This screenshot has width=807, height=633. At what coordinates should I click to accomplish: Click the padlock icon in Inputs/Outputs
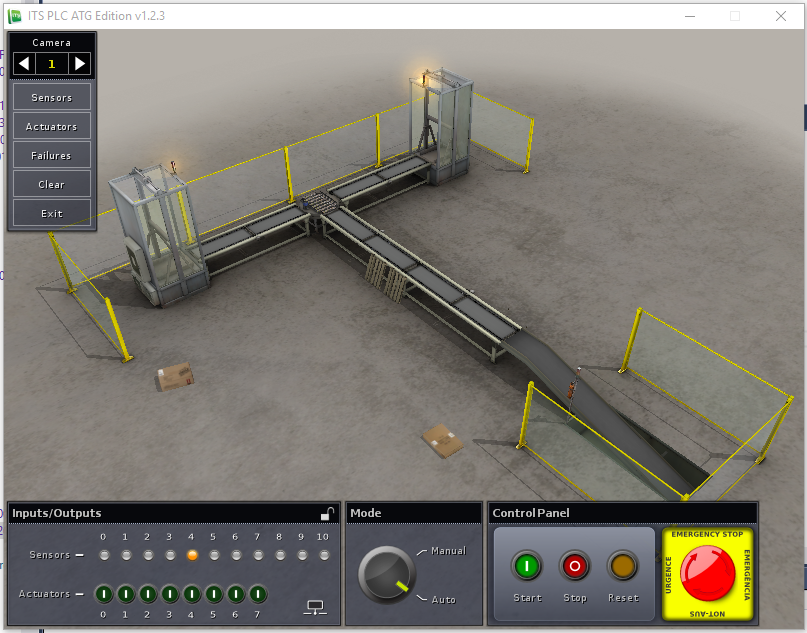pos(327,514)
